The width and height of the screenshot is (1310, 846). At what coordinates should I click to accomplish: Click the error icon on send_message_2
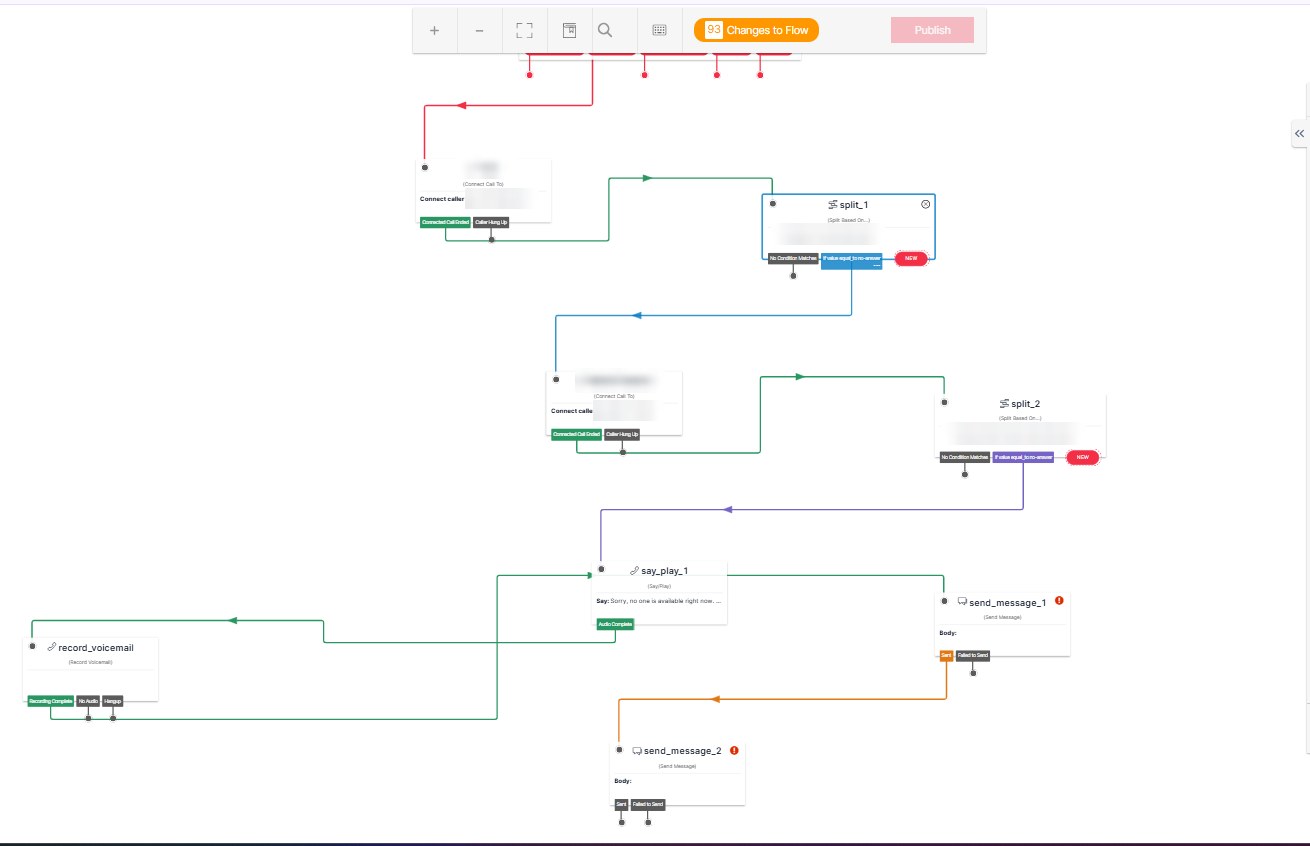[734, 750]
